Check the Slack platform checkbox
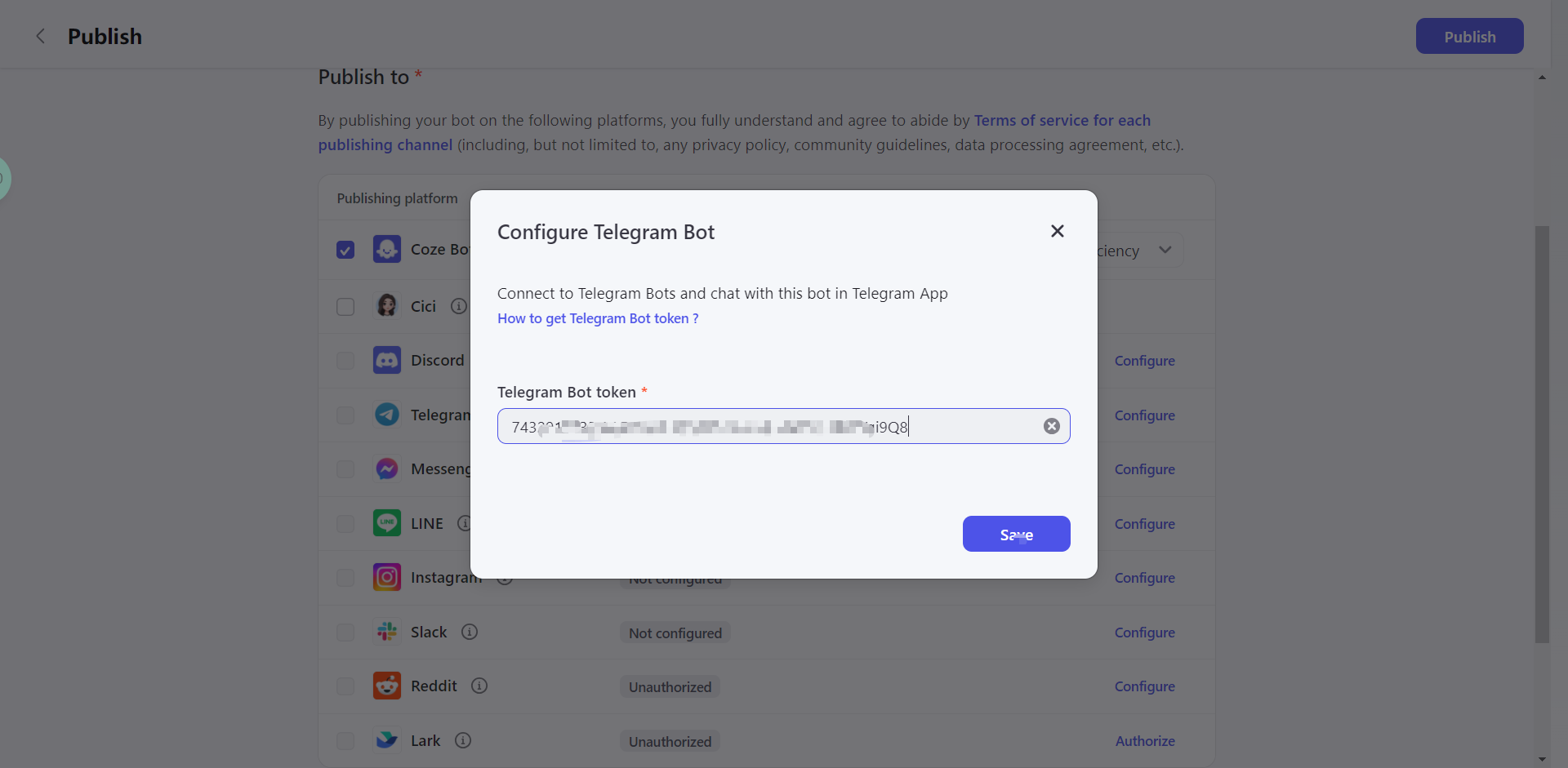The height and width of the screenshot is (768, 1568). (345, 633)
